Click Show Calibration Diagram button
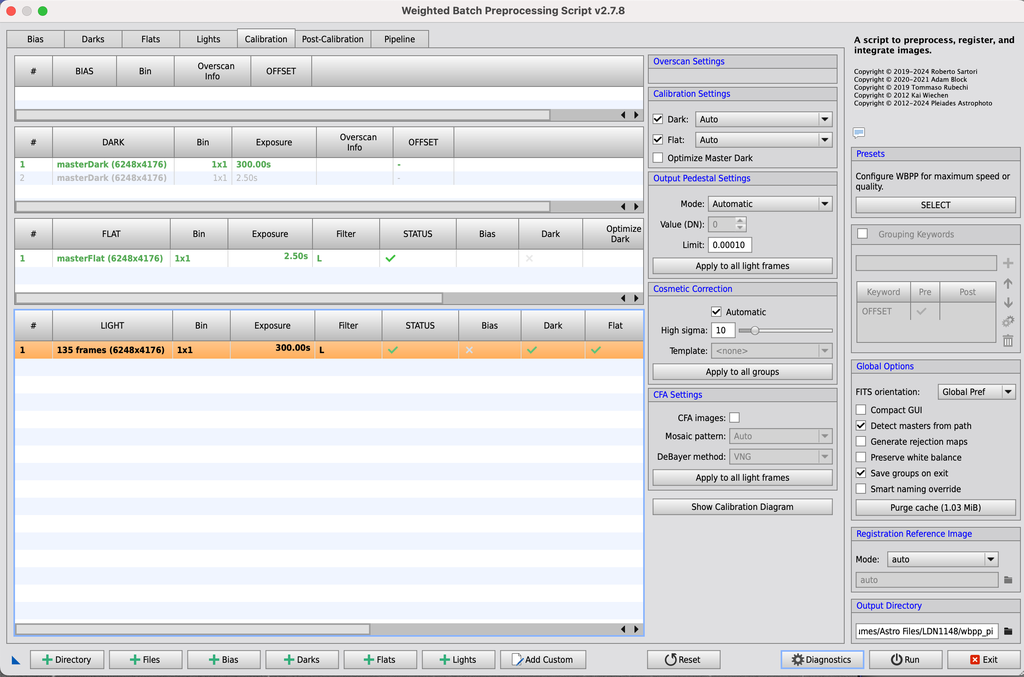 (x=742, y=507)
